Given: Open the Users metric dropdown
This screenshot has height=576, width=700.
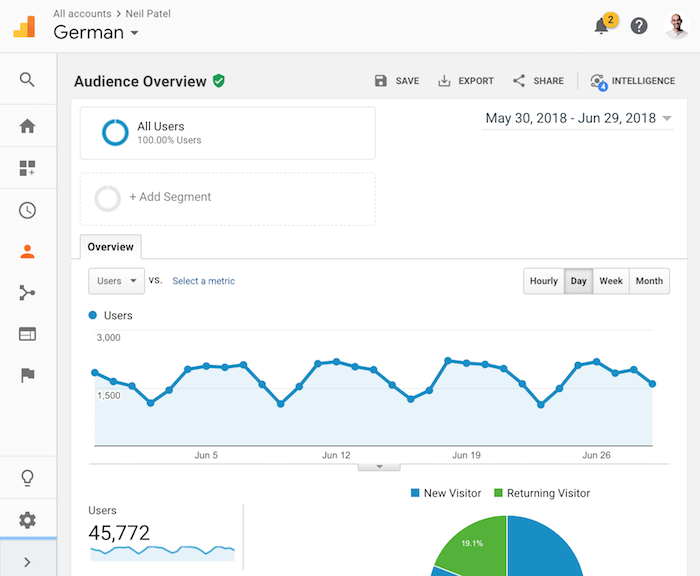Looking at the screenshot, I should [117, 281].
